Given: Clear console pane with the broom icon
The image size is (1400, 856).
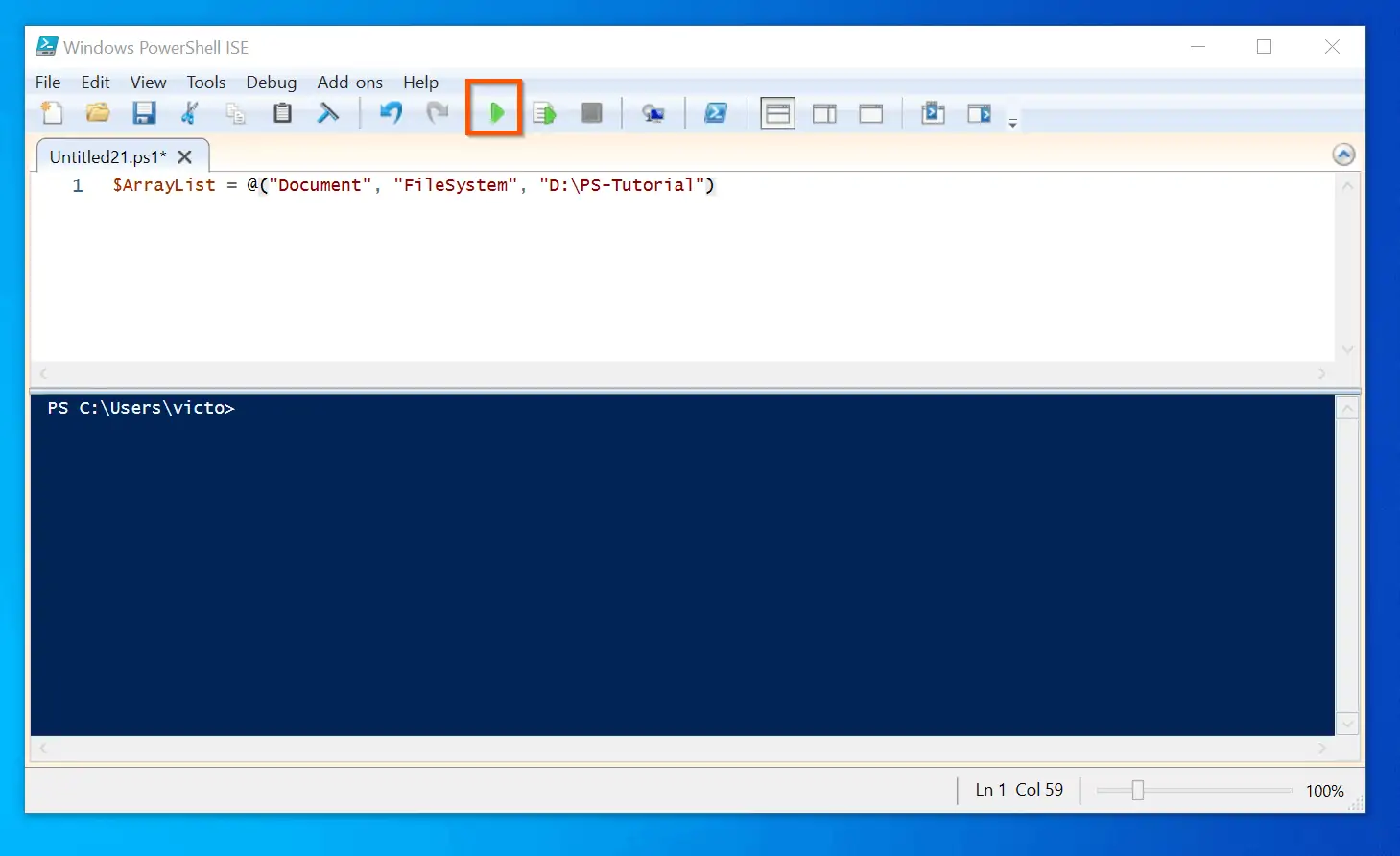Looking at the screenshot, I should pos(328,113).
